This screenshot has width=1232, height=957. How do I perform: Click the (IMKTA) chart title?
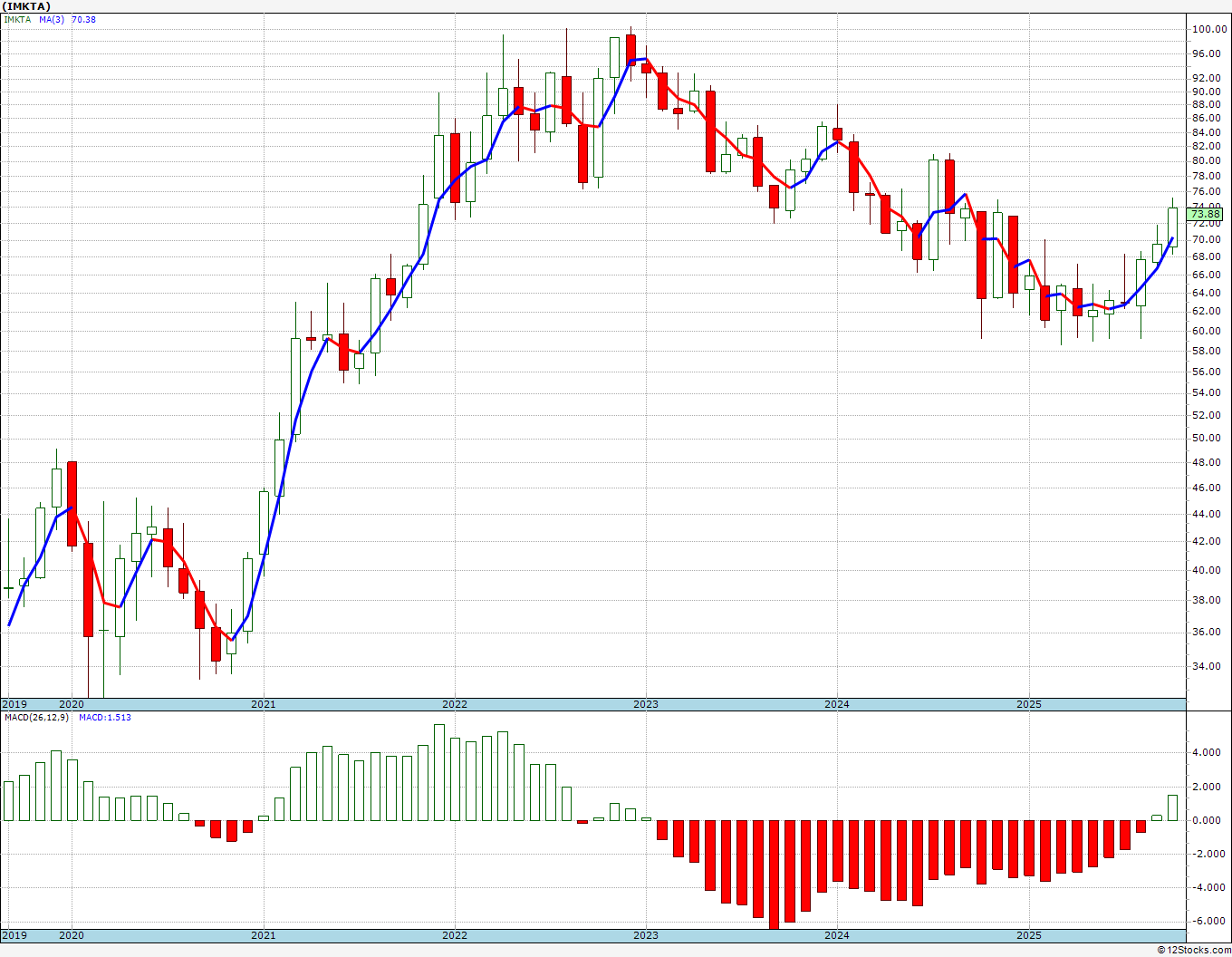click(26, 6)
